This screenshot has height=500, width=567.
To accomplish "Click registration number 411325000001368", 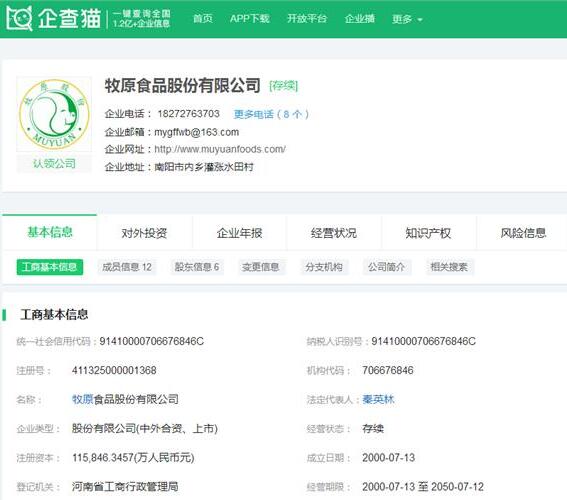I will [114, 370].
